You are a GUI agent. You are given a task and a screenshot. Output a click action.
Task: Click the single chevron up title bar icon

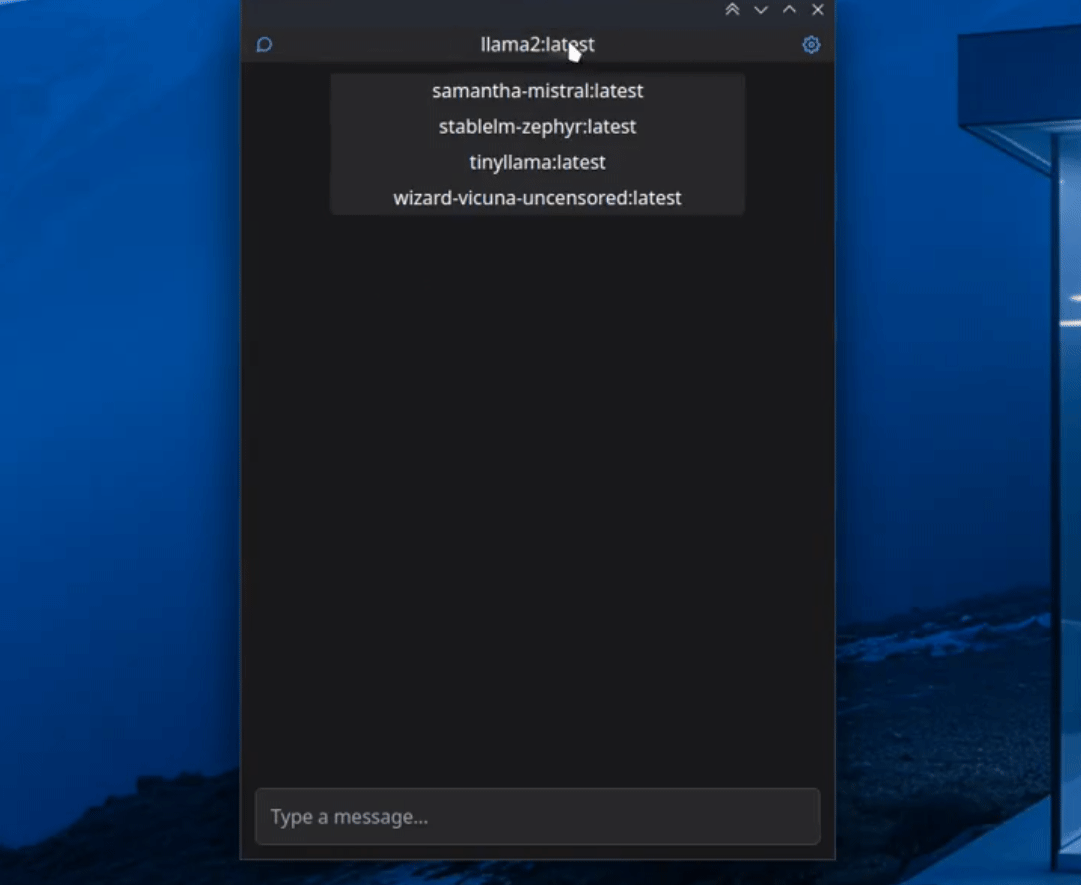pyautogui.click(x=789, y=10)
